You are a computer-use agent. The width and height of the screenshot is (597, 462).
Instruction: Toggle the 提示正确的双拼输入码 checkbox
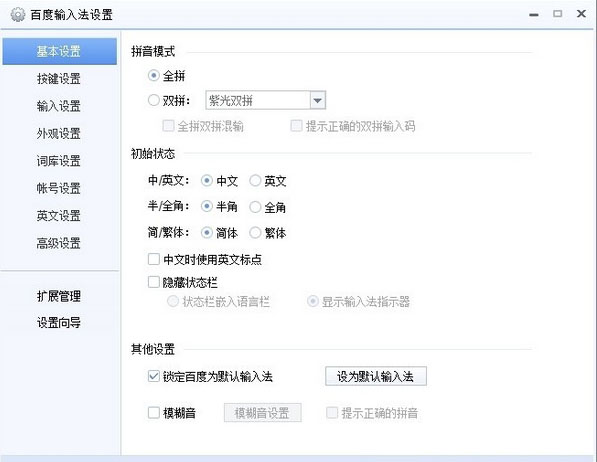coord(296,126)
